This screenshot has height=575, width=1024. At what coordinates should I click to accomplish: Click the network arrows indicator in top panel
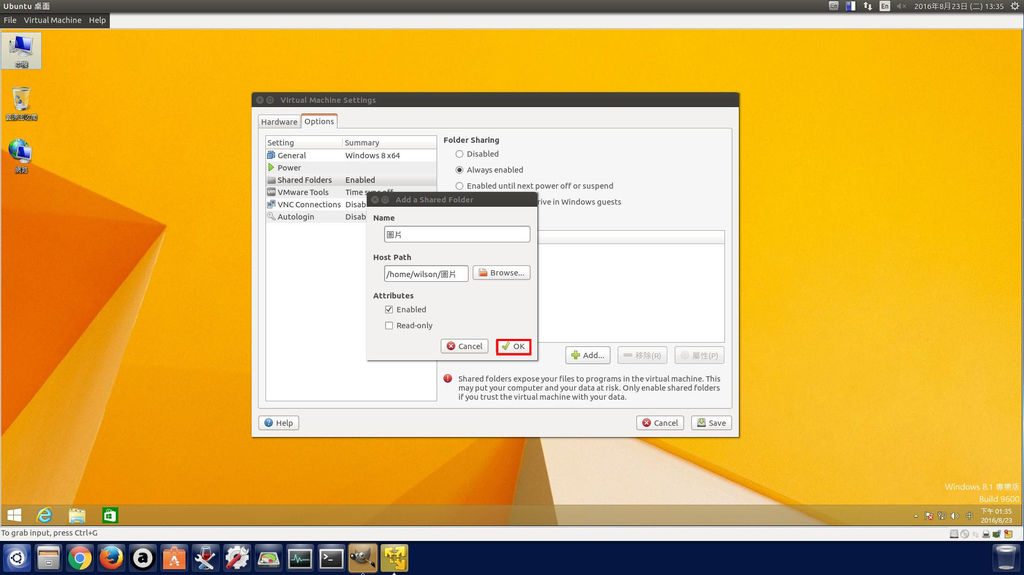(867, 6)
